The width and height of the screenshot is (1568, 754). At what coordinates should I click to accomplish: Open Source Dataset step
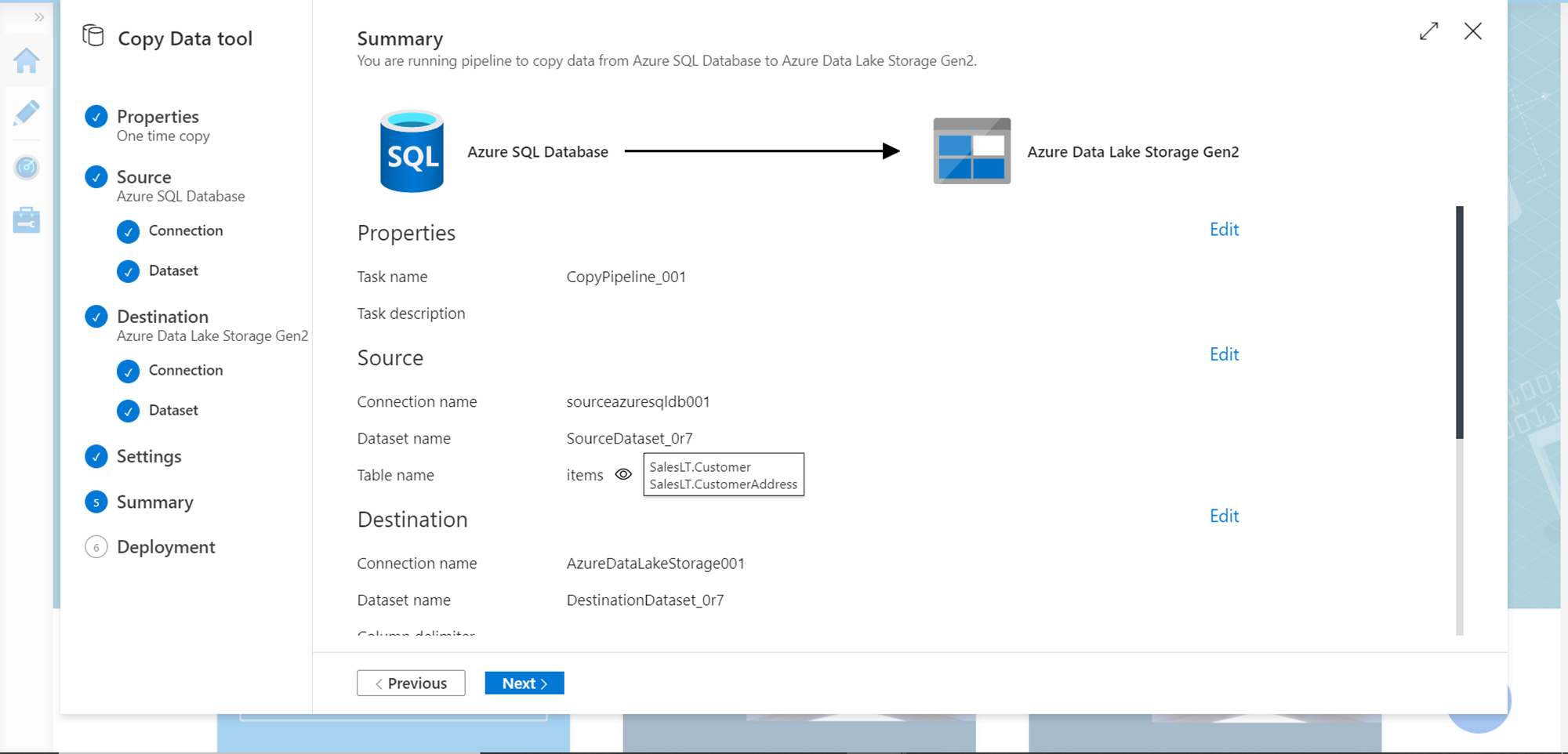coord(173,270)
